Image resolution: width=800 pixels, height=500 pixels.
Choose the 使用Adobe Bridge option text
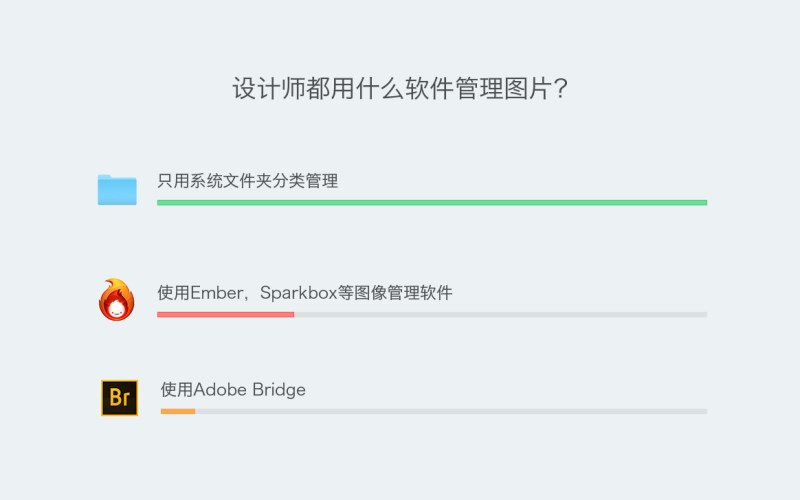click(x=233, y=389)
